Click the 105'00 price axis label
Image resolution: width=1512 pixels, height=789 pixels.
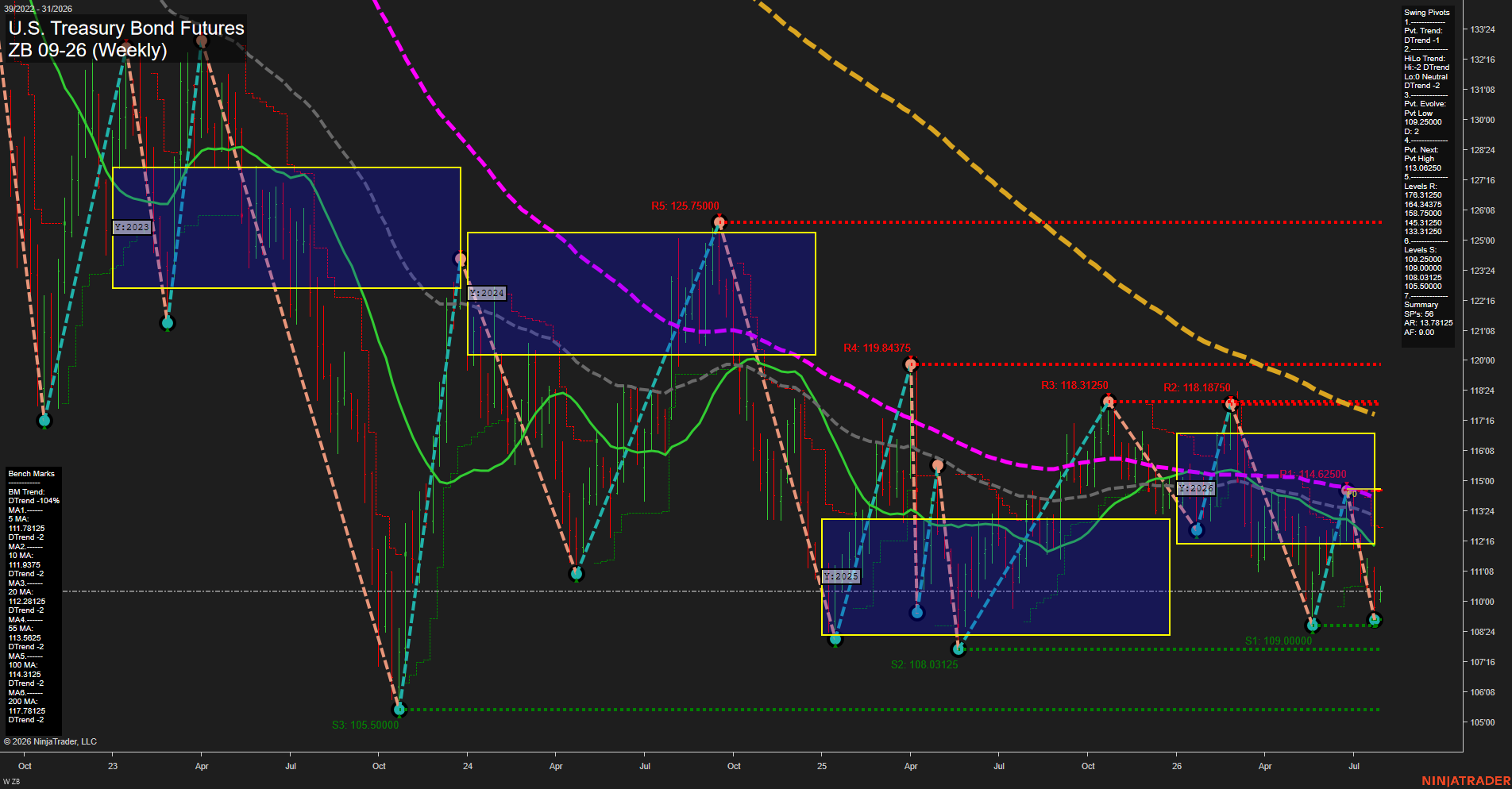1483,722
